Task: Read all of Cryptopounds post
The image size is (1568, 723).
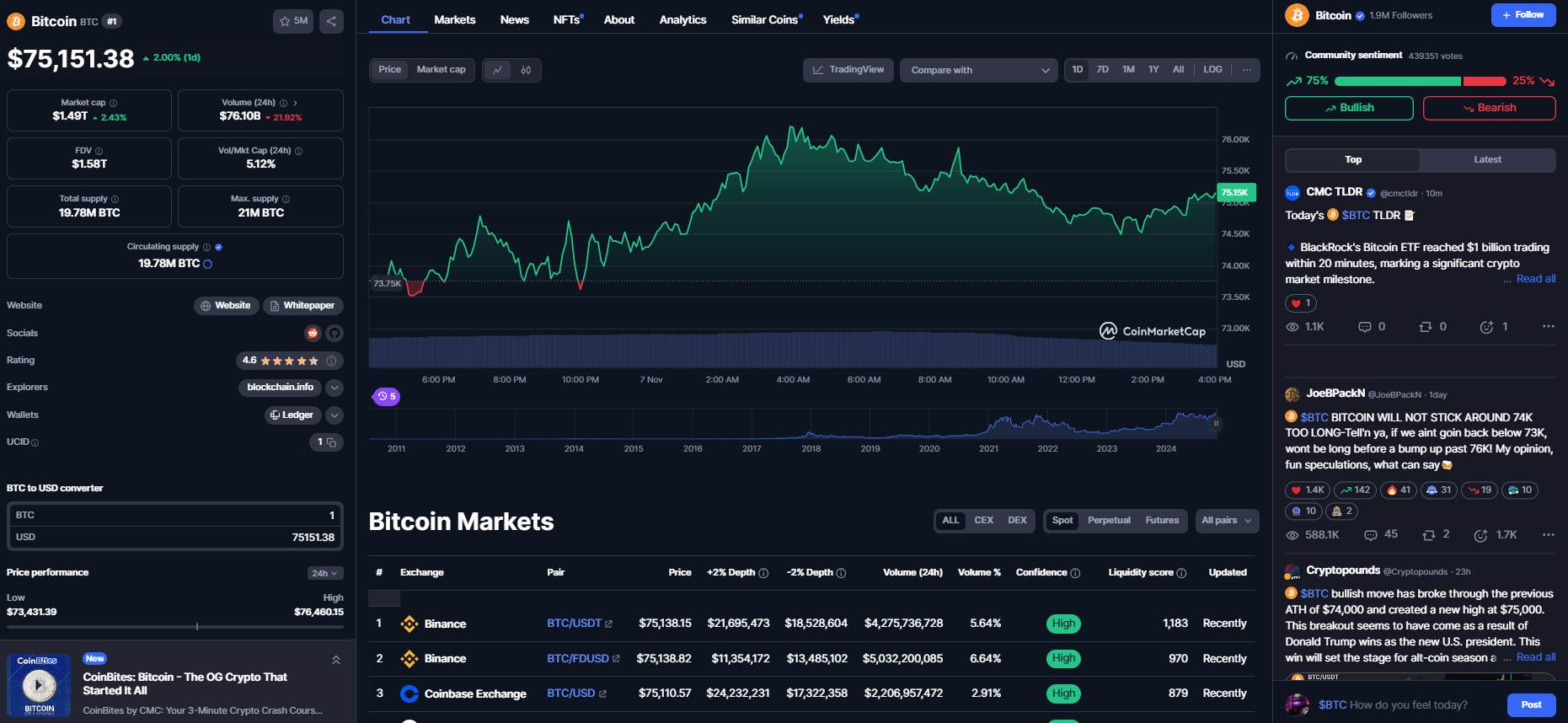Action: click(x=1535, y=657)
